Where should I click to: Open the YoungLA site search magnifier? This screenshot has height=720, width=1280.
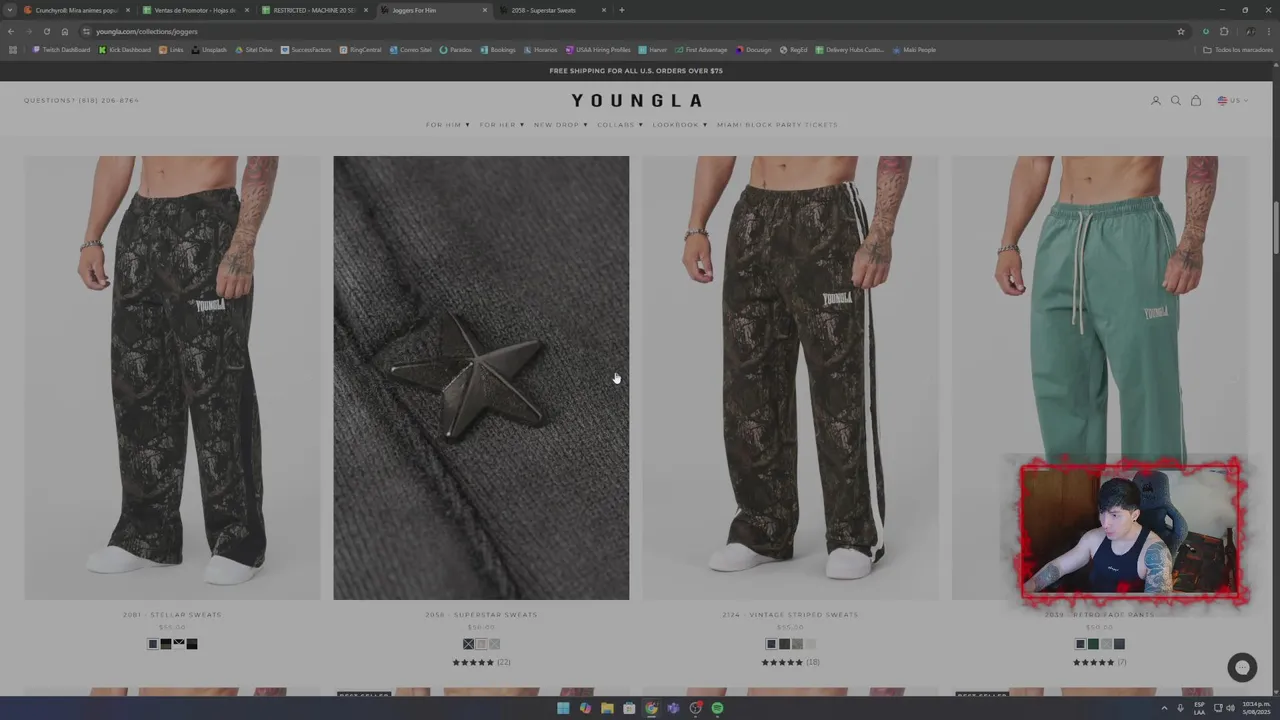click(1176, 101)
